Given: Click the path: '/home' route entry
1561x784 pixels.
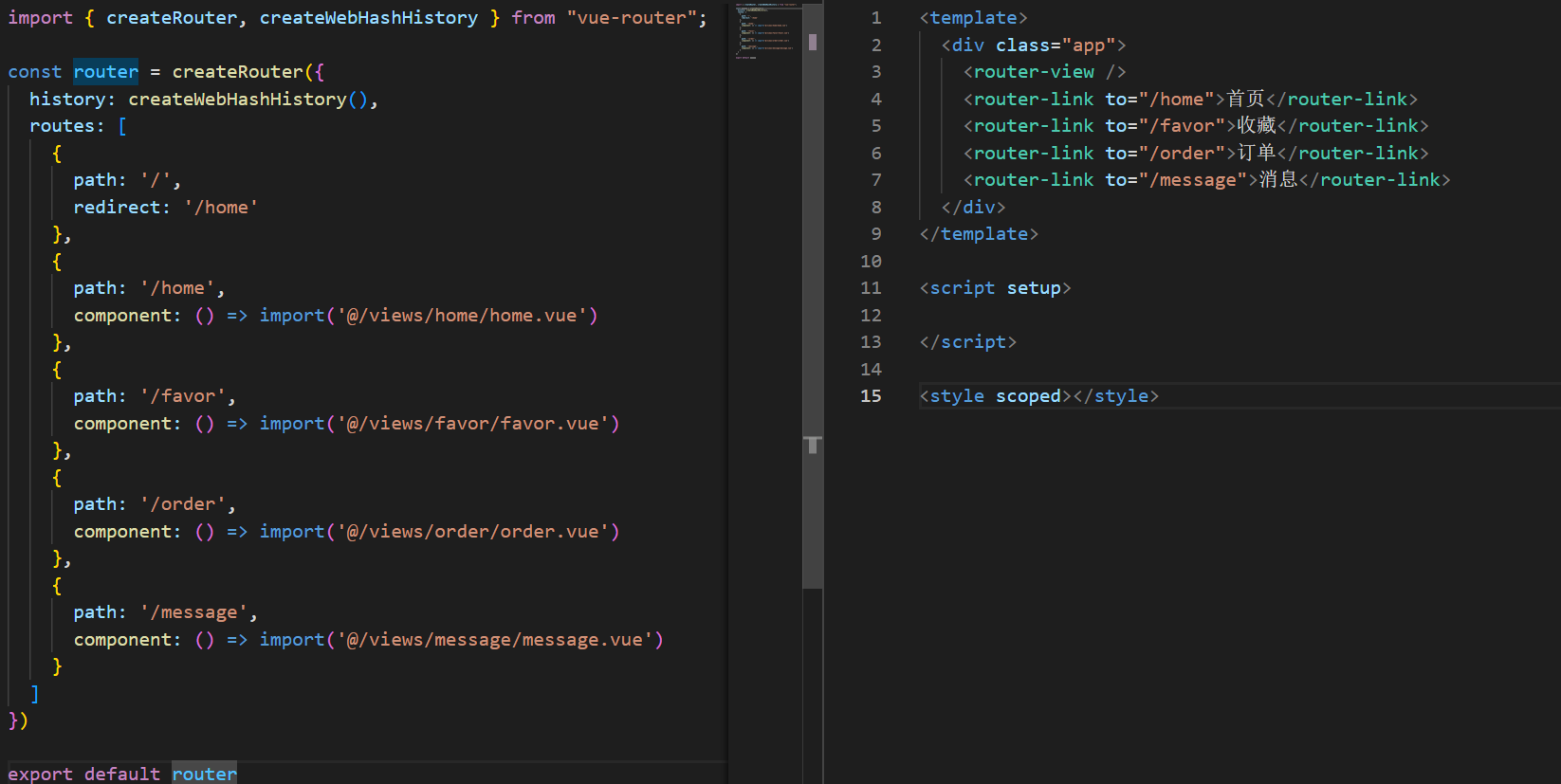Looking at the screenshot, I should coord(149,288).
